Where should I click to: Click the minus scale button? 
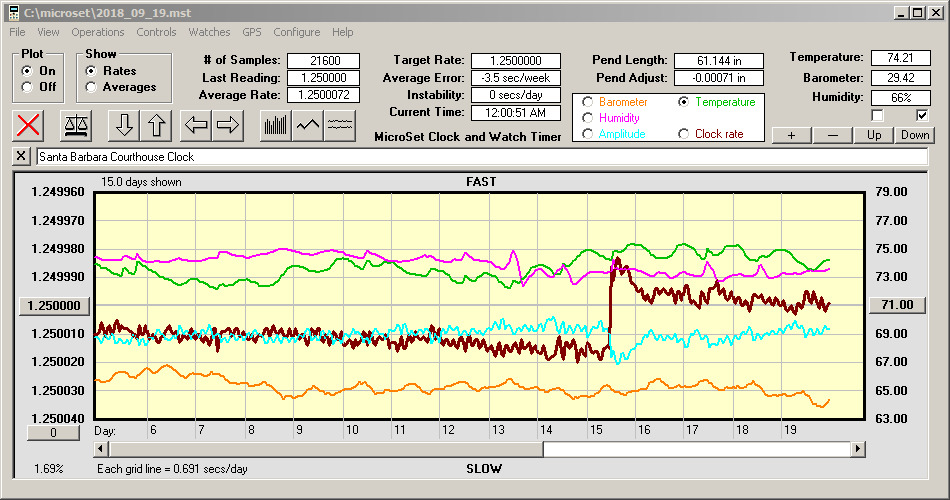[832, 135]
